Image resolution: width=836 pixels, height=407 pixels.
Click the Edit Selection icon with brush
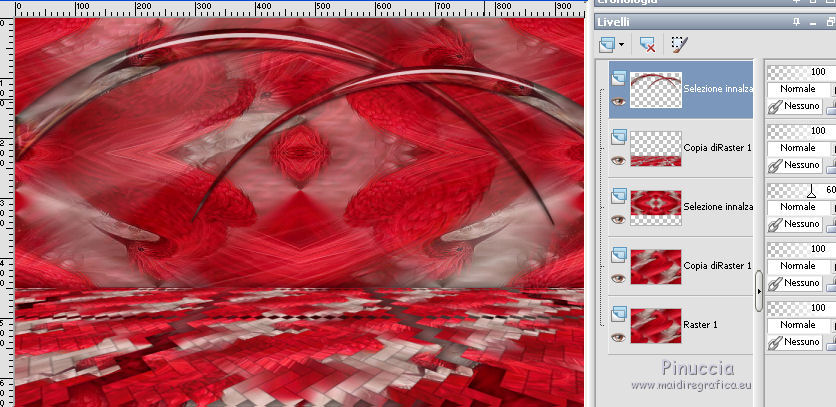[x=680, y=45]
